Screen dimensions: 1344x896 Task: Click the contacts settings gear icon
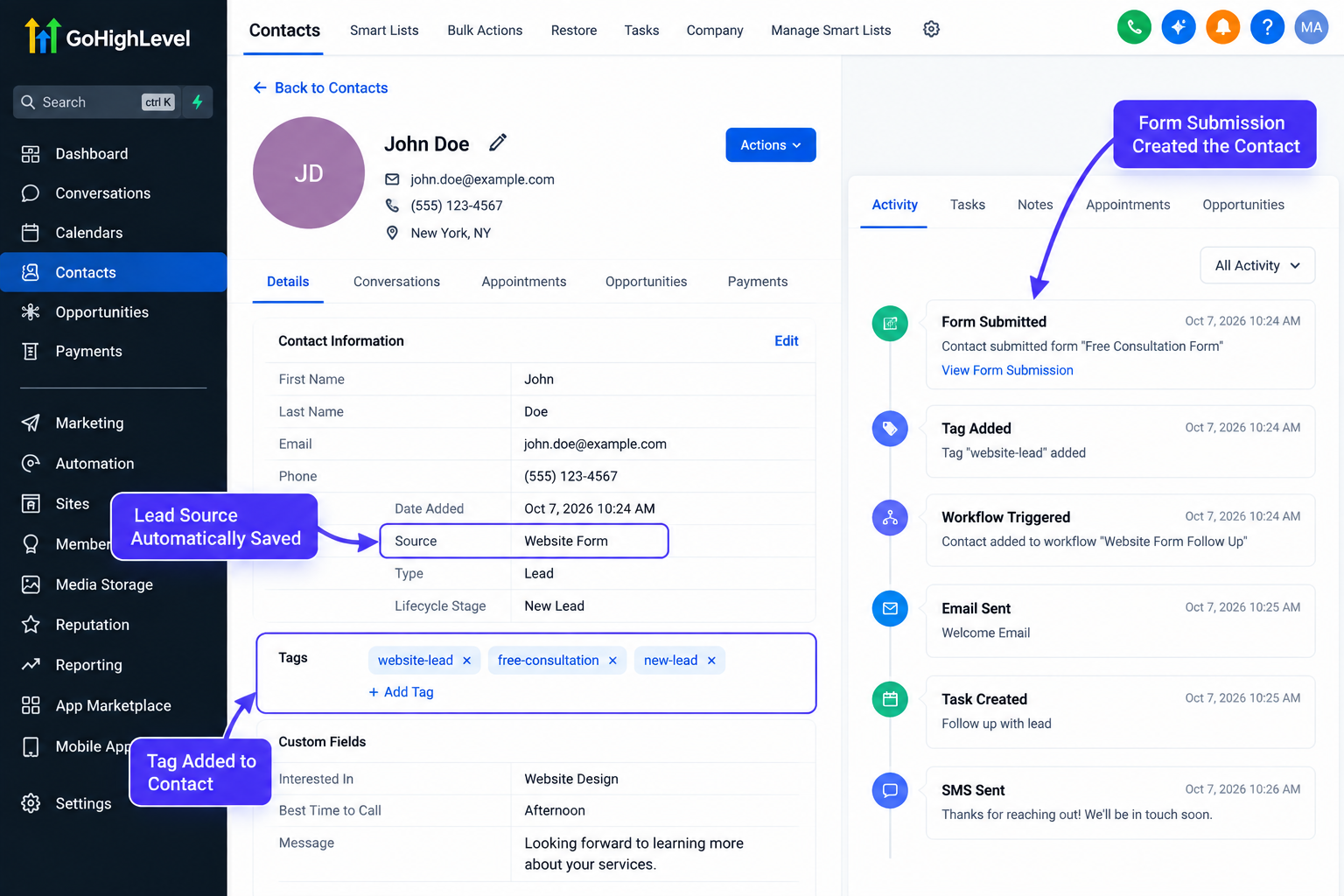932,30
